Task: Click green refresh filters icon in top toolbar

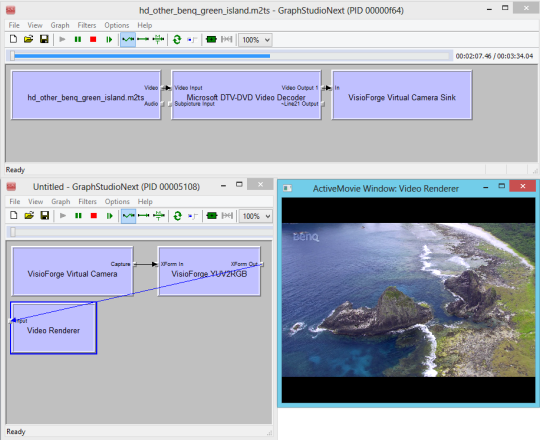Action: pyautogui.click(x=177, y=39)
